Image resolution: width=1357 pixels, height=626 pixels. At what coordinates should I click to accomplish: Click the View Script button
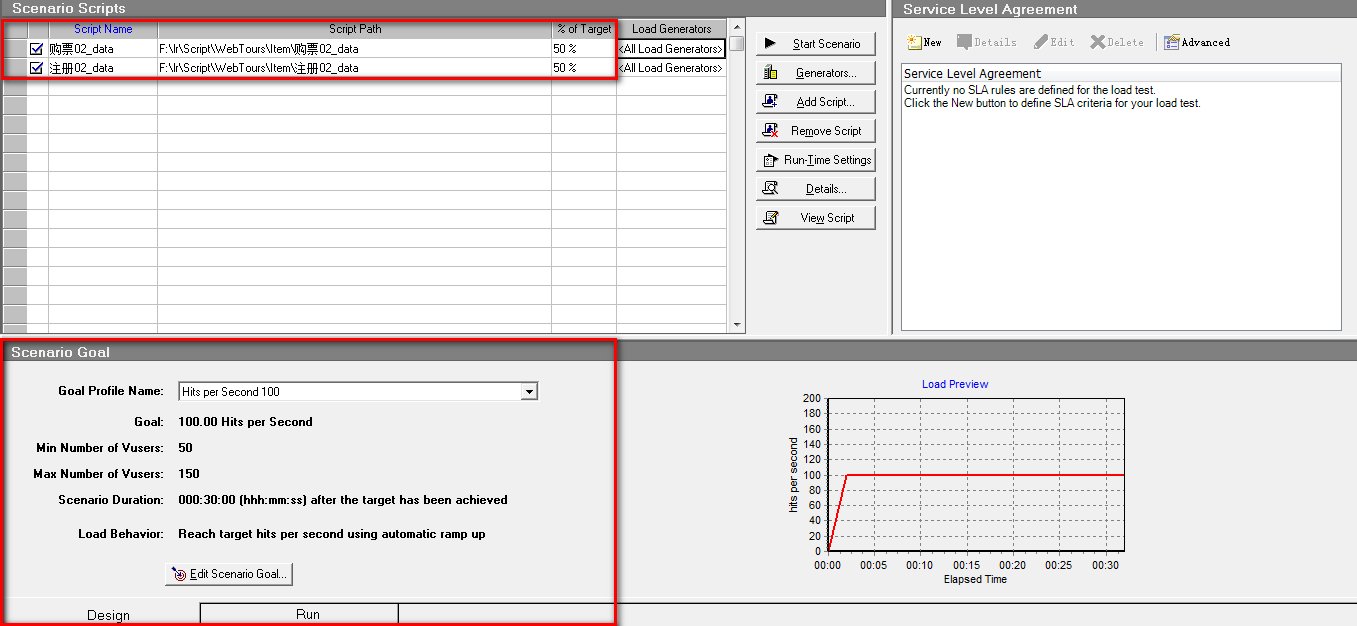point(815,218)
